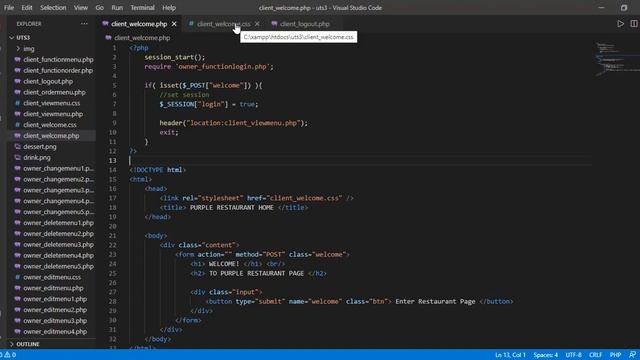Change PHP language mode
Screen dimensions: 640x360
click(x=615, y=355)
